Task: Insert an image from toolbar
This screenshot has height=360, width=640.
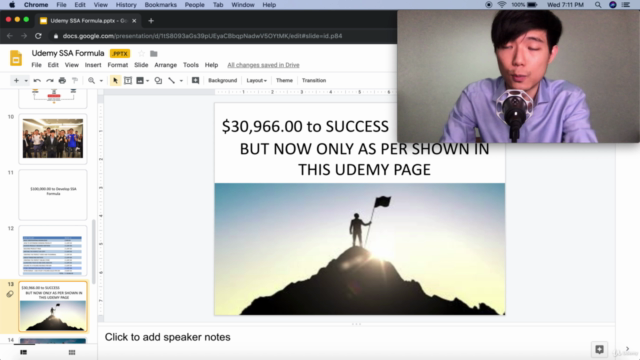Action: coord(140,80)
